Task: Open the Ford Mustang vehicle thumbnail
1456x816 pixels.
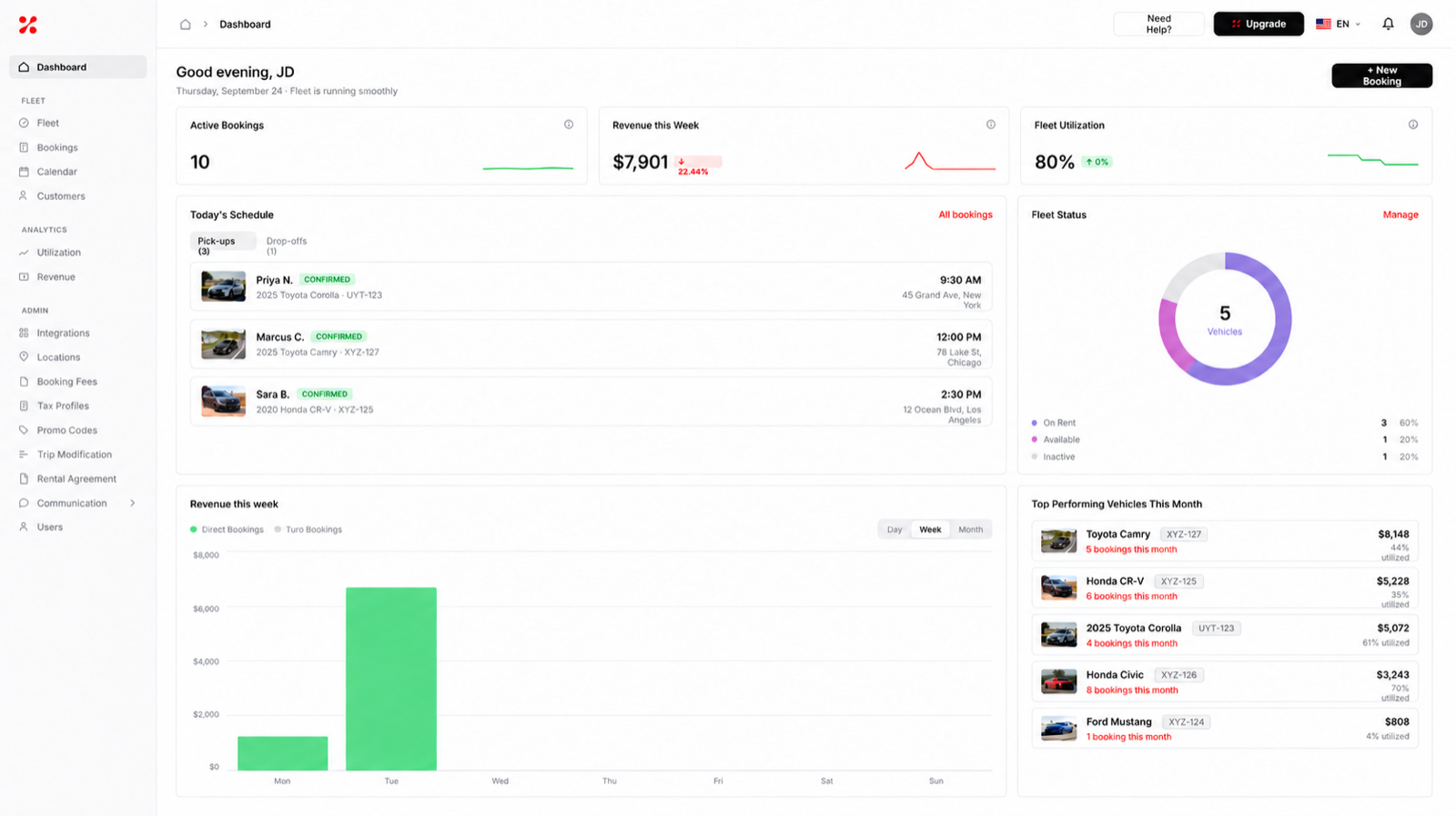Action: 1058,729
